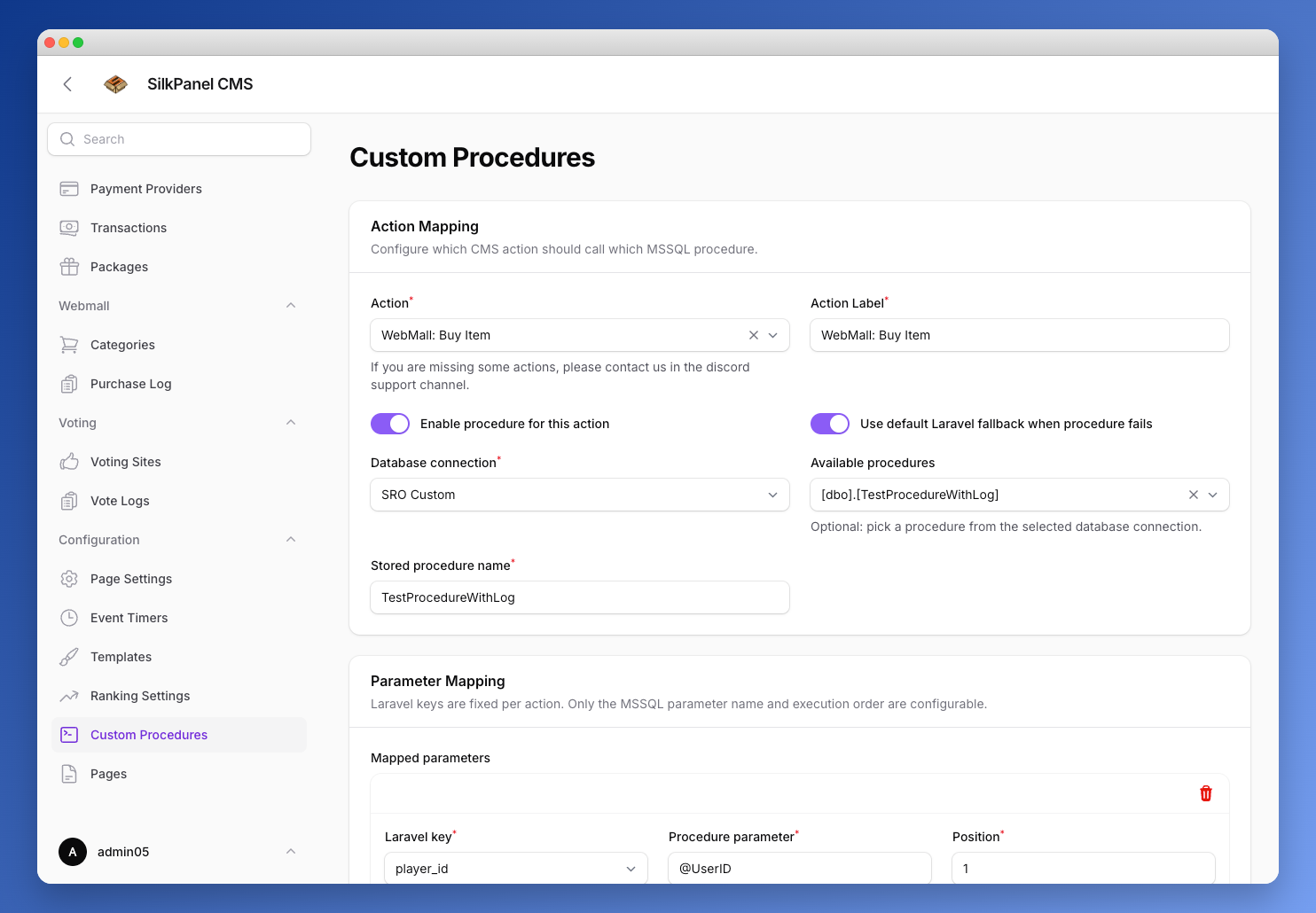Open the Action dropdown

(773, 335)
